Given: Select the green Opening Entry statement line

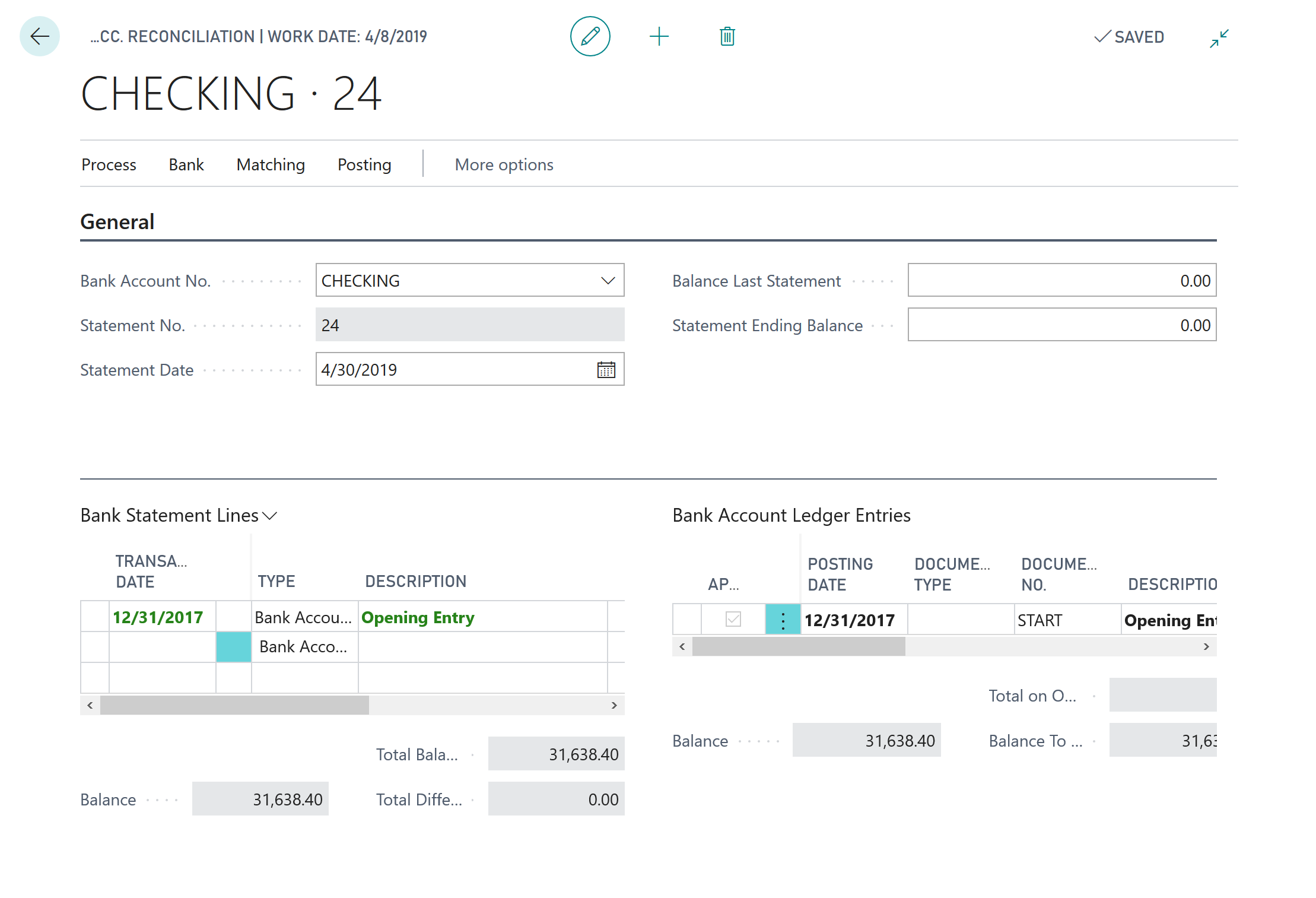Looking at the screenshot, I should [418, 617].
